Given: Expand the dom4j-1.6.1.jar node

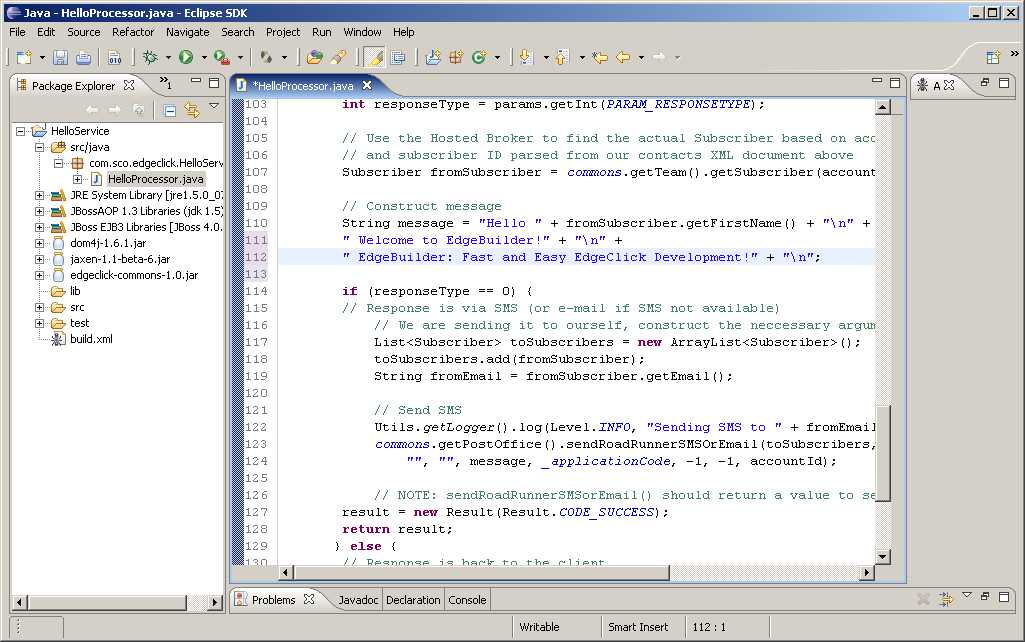Looking at the screenshot, I should [39, 243].
